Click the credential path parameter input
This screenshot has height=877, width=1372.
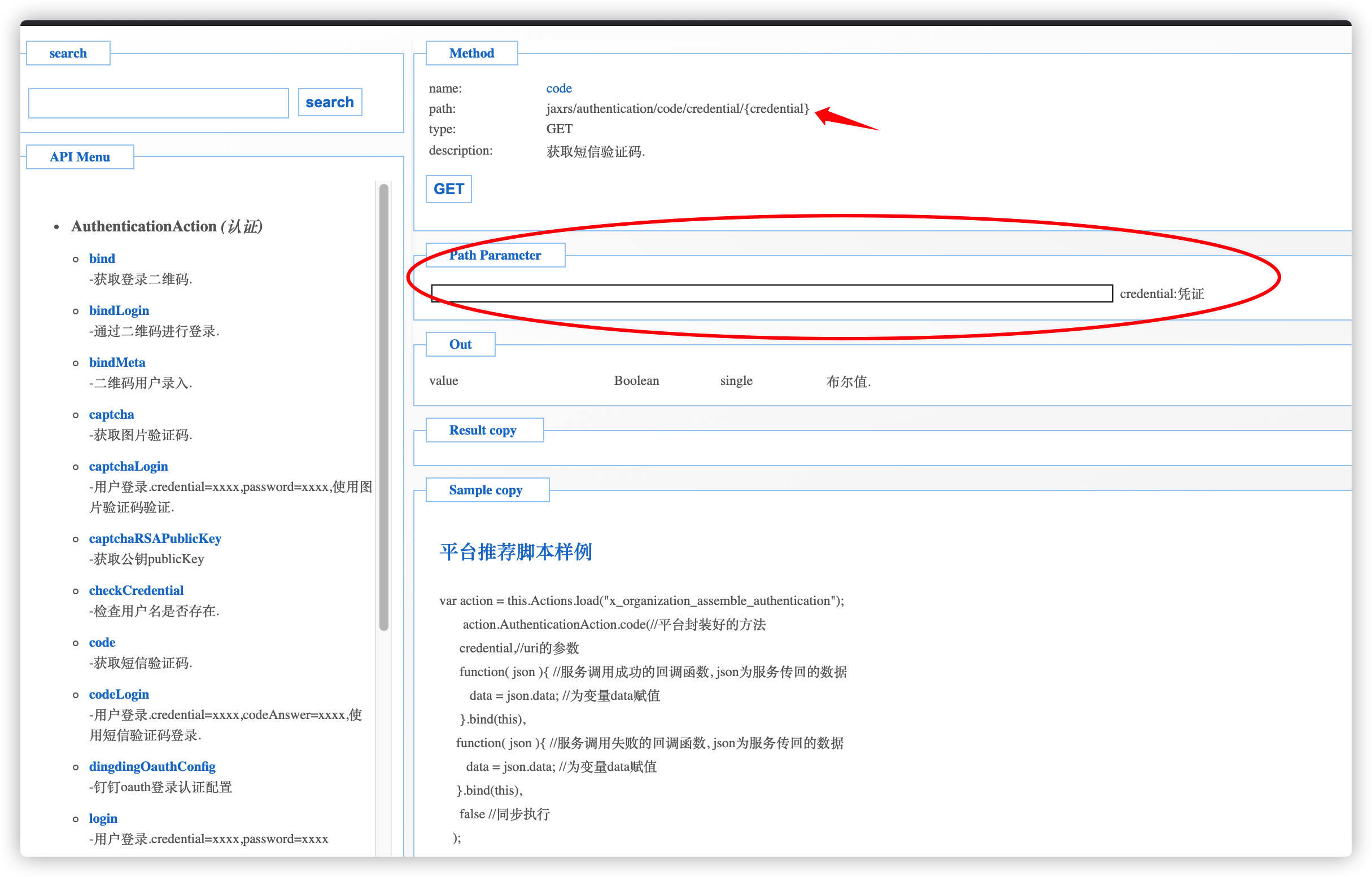point(771,293)
